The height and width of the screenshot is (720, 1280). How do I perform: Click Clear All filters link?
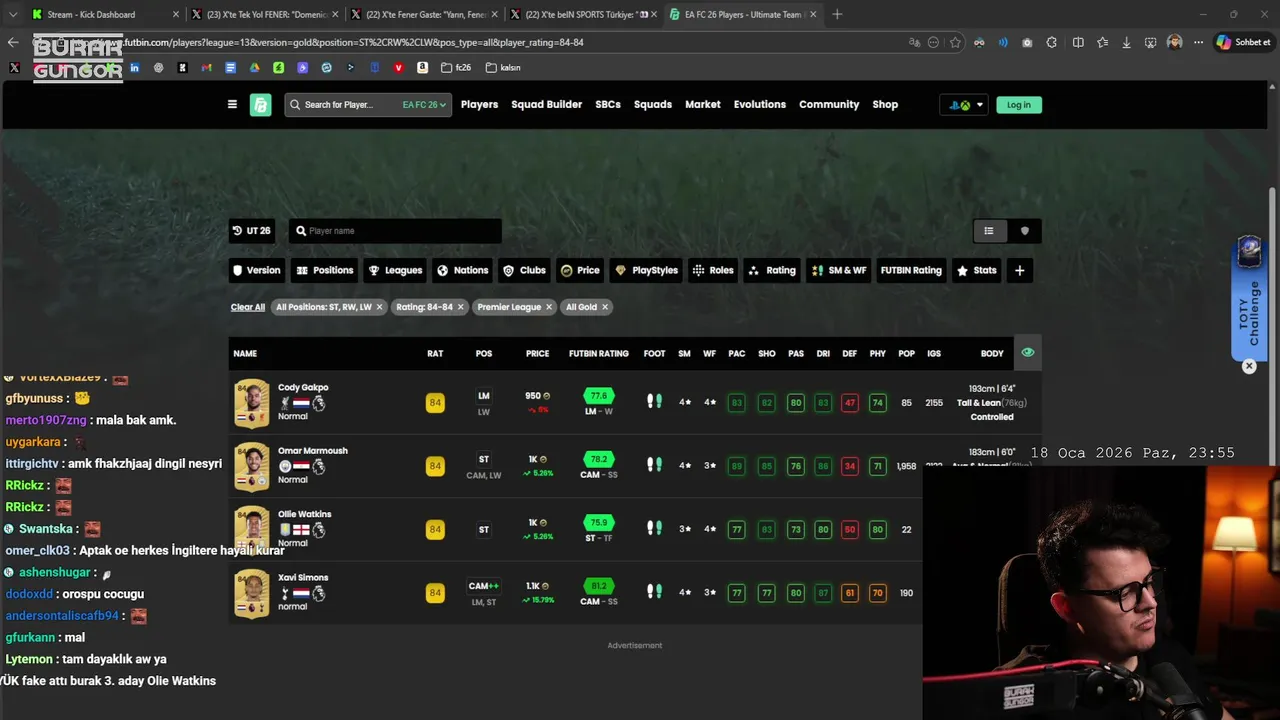pyautogui.click(x=248, y=307)
